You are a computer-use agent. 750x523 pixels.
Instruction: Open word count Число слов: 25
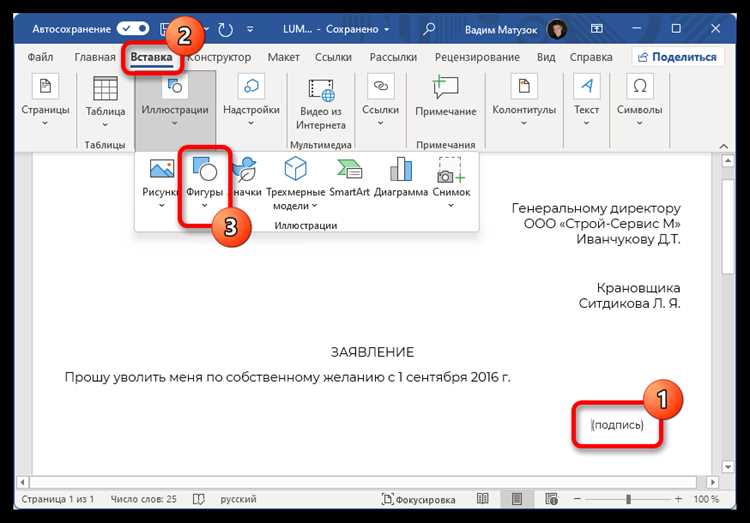coord(143,499)
